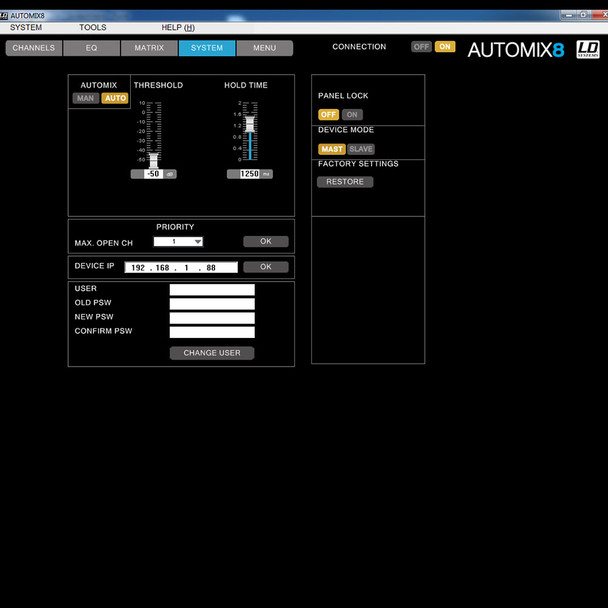Switch to the EQ tab
This screenshot has height=608, width=608.
[91, 48]
